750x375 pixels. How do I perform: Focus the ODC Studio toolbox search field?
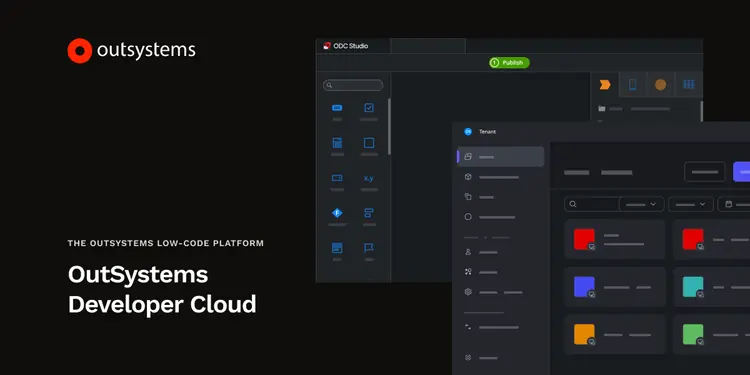(353, 85)
